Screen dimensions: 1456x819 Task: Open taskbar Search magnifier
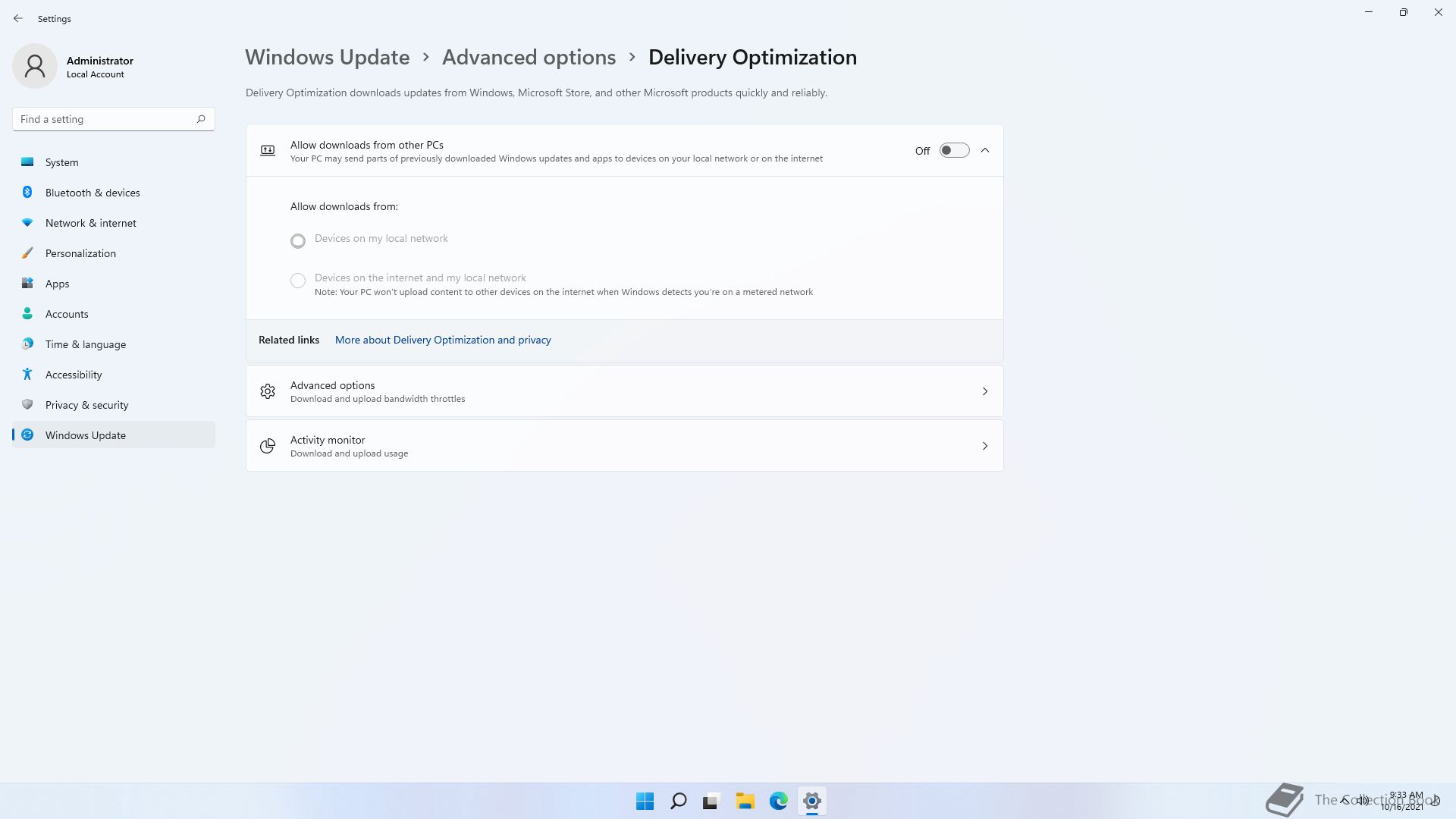click(x=678, y=801)
